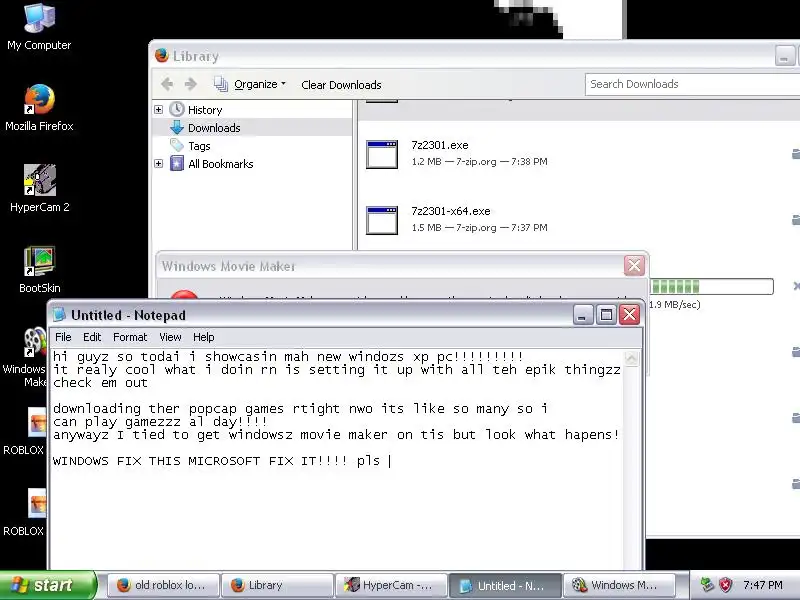Open the Organize dropdown in Library

[x=250, y=84]
